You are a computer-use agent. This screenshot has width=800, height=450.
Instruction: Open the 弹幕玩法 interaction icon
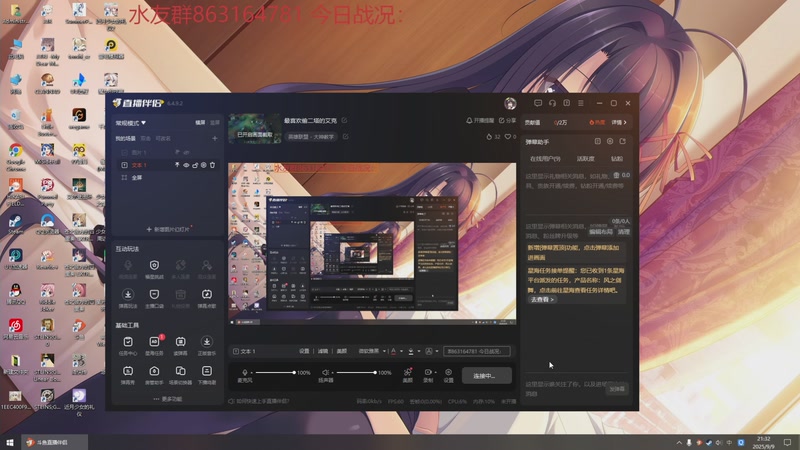pos(128,298)
